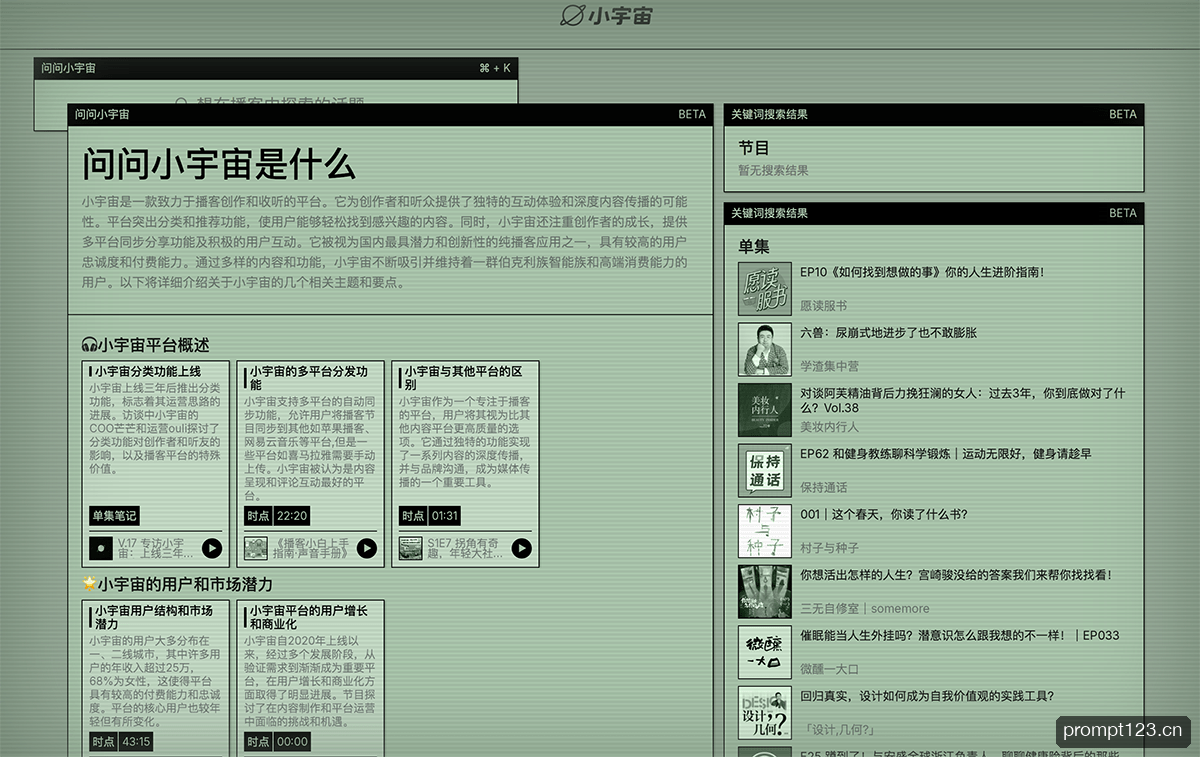1200x757 pixels.
Task: Open 美妆内行人 episode cover thumbnail
Action: 765,409
